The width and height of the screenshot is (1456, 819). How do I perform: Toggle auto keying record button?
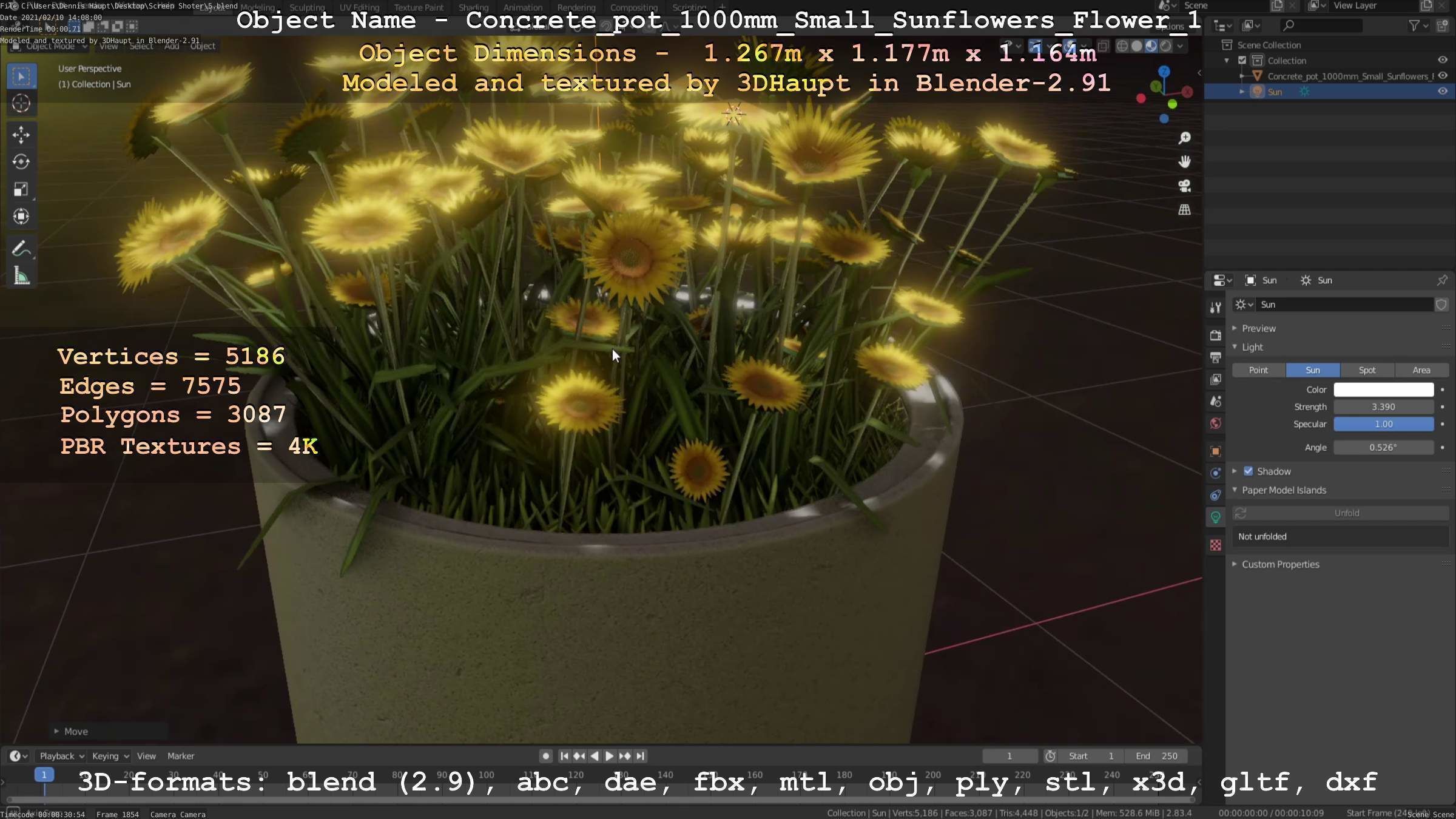coord(545,756)
